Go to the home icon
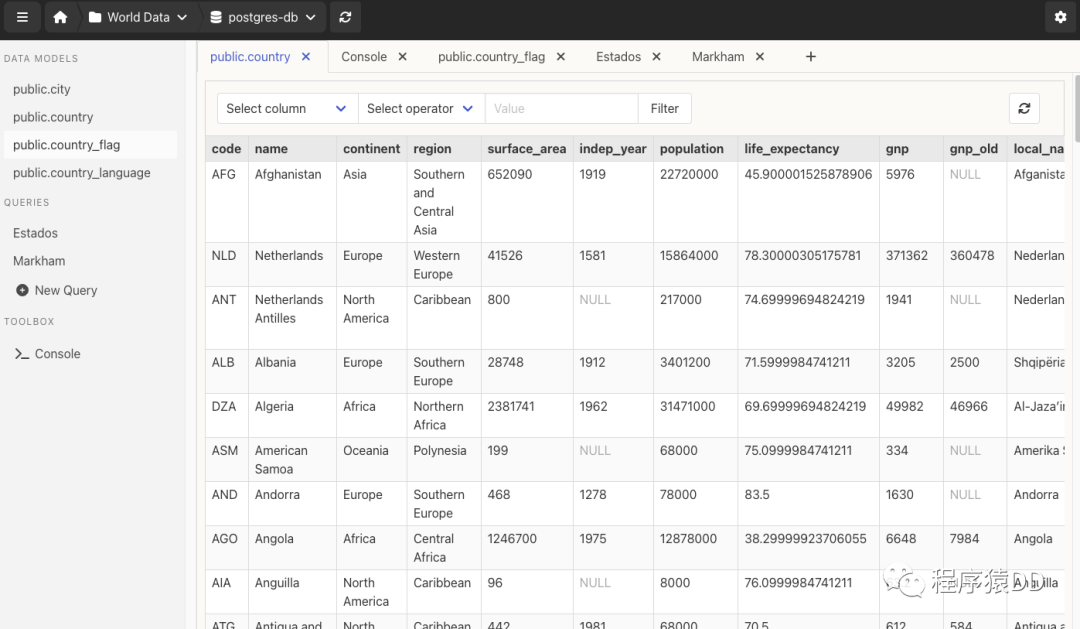Image resolution: width=1080 pixels, height=629 pixels. [61, 17]
